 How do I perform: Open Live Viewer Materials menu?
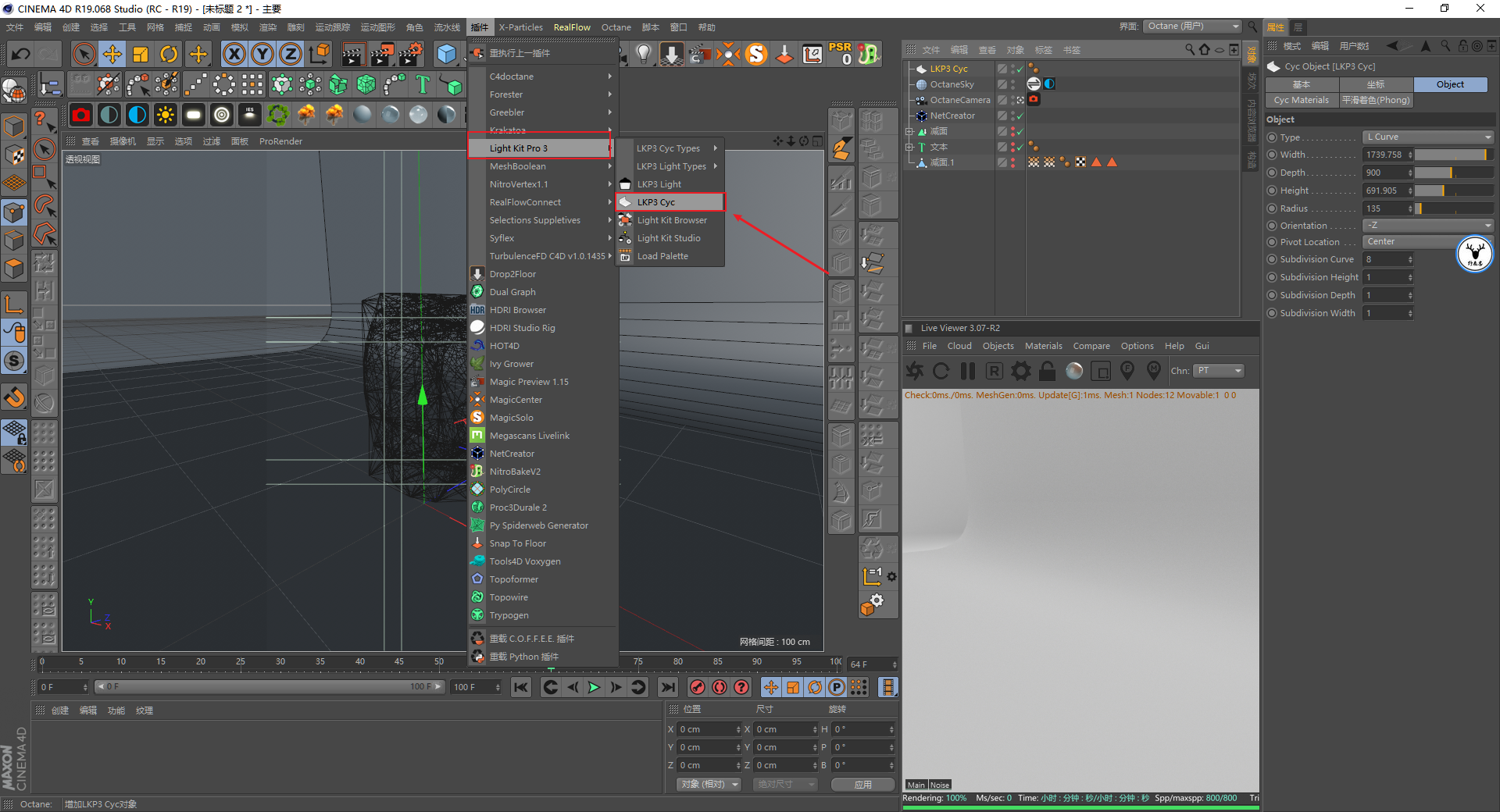point(1043,346)
